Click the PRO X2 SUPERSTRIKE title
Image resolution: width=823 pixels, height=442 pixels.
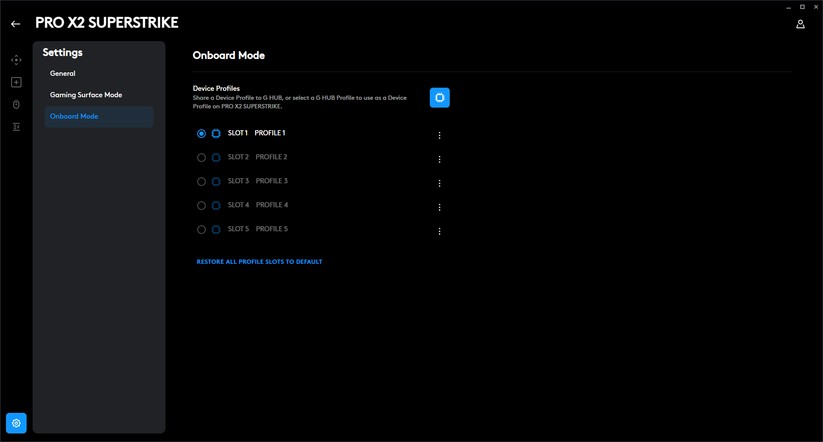point(107,23)
